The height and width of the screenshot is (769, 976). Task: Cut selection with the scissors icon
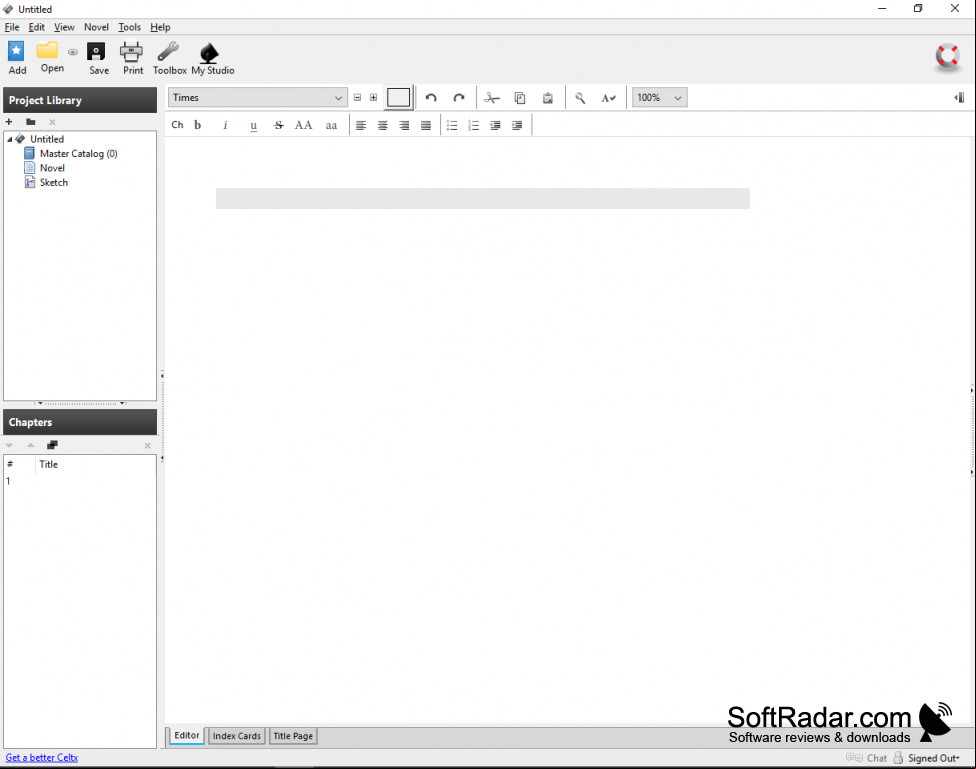pyautogui.click(x=492, y=98)
